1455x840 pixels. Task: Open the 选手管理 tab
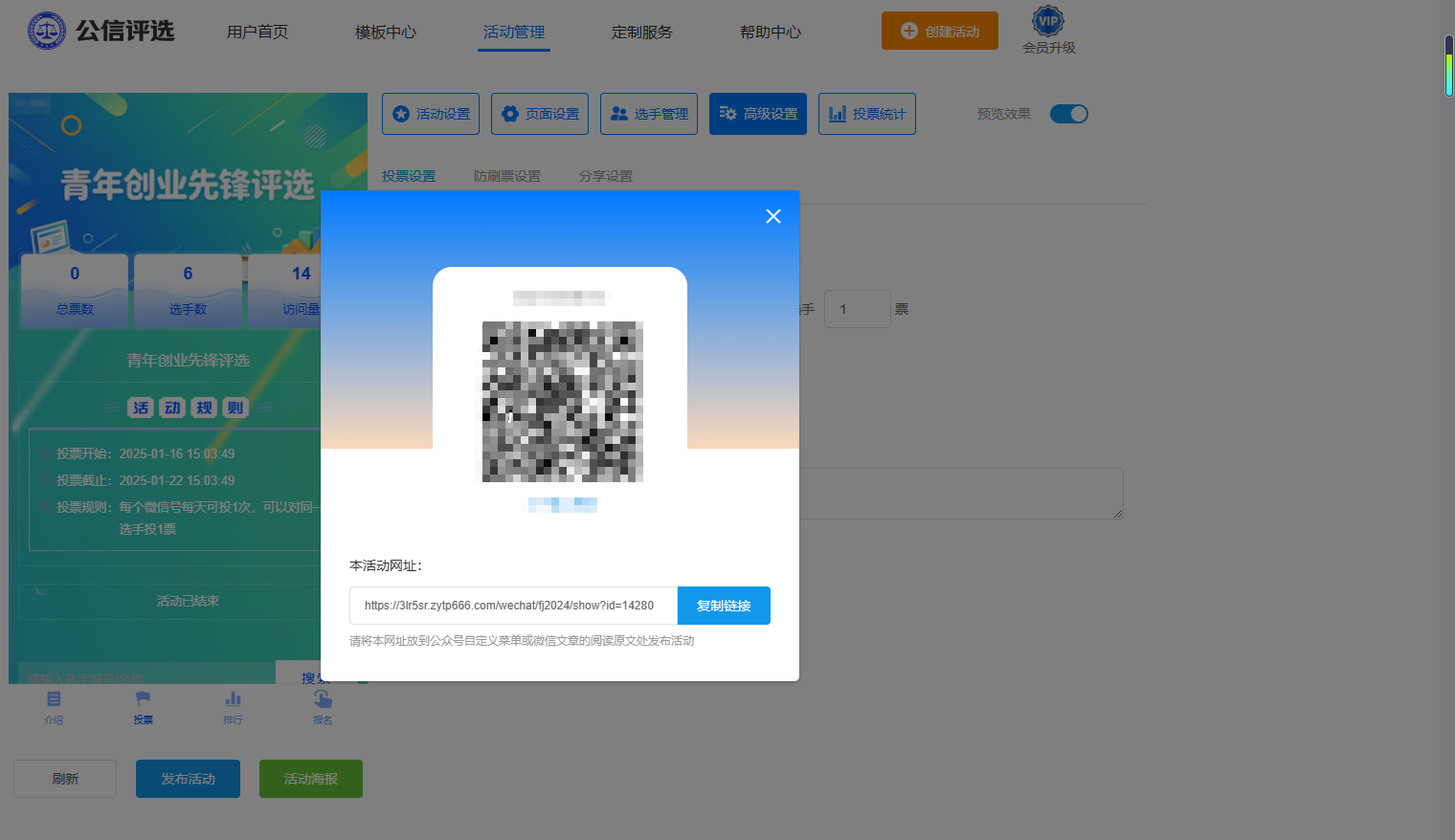tap(649, 114)
